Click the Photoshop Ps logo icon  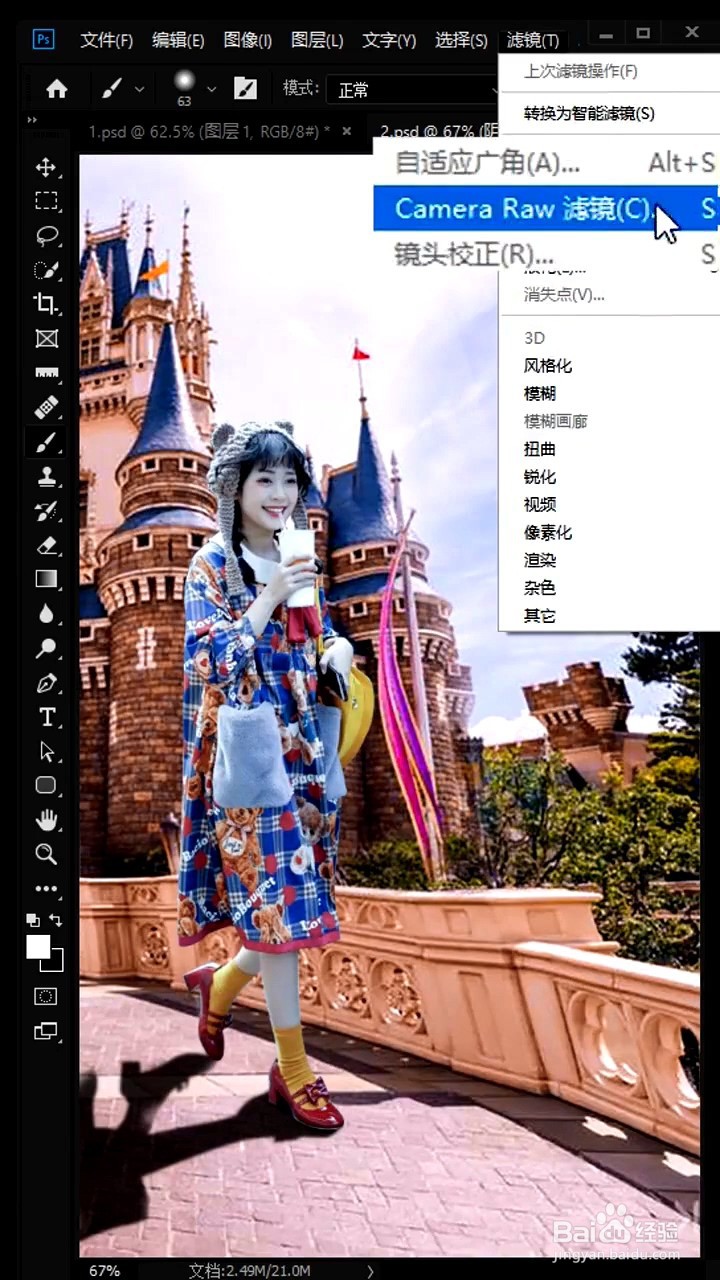coord(43,39)
